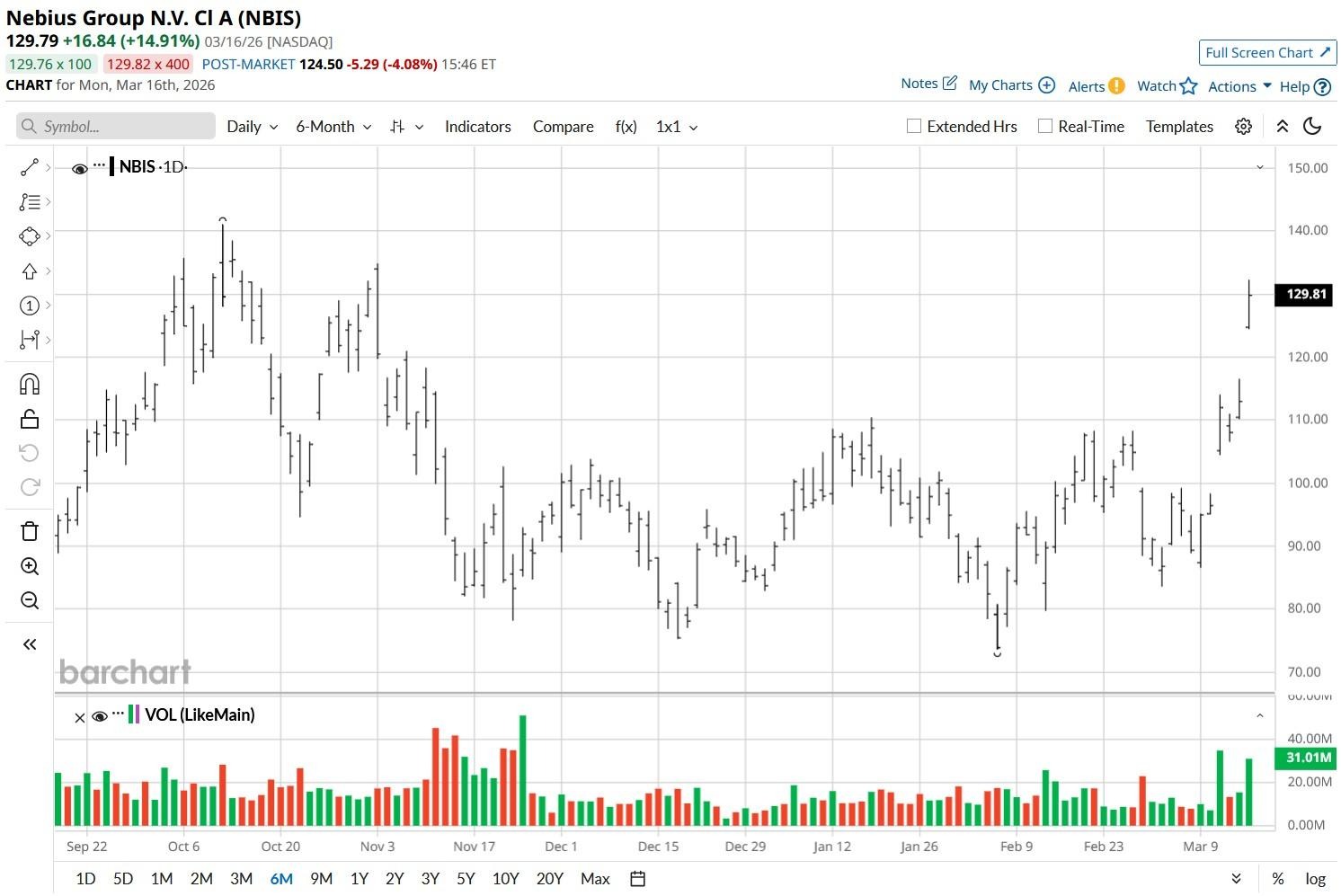Open the VOL indicator color settings

(134, 714)
